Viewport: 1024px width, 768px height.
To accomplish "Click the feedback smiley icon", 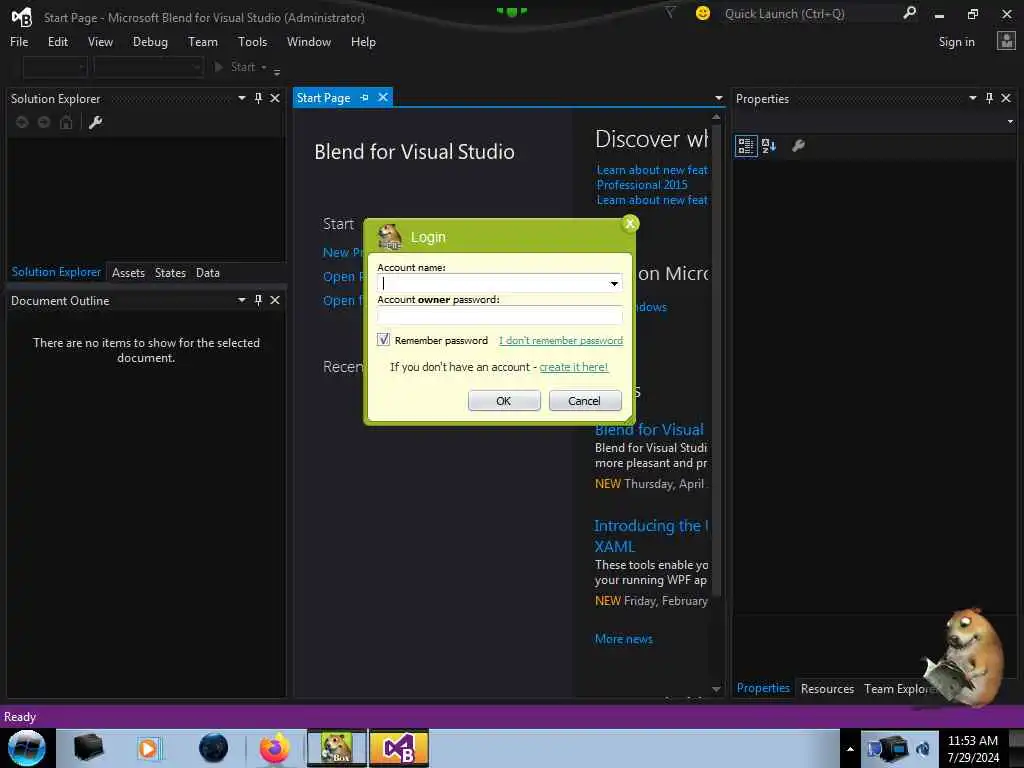I will click(703, 13).
